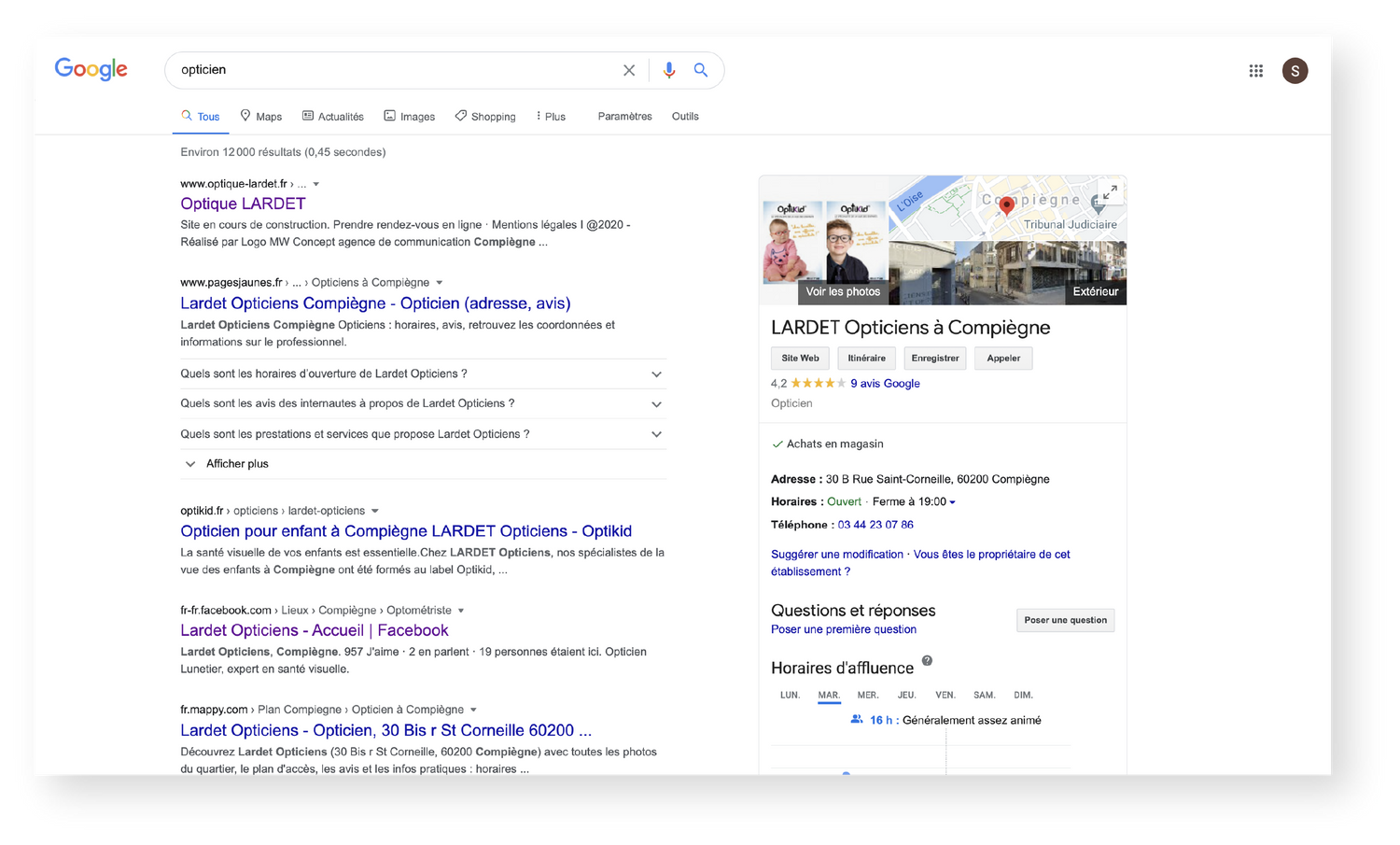This screenshot has width=1400, height=845.
Task: Open the Optique LARDET result link
Action: coord(243,204)
